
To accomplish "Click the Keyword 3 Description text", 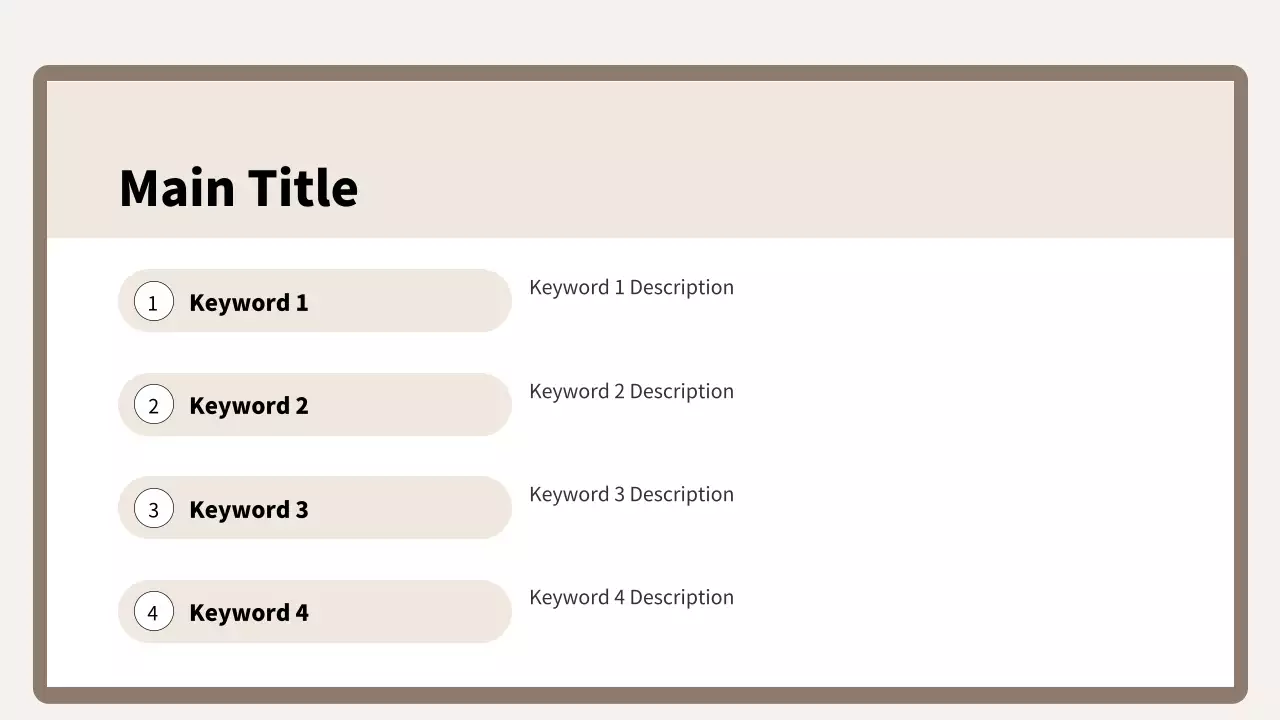I will 631,494.
